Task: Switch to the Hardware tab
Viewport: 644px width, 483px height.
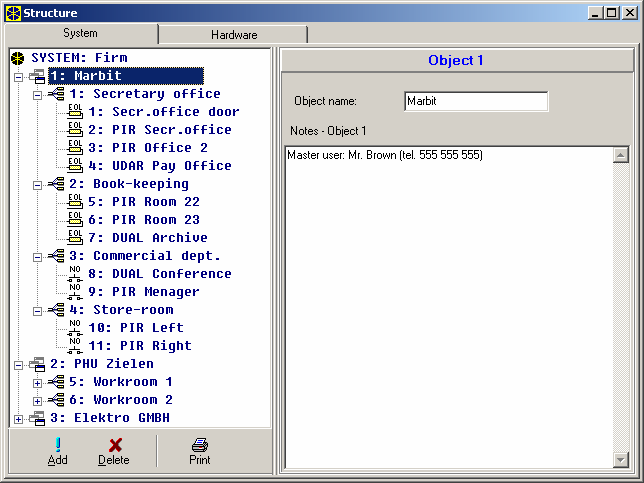Action: [x=234, y=35]
